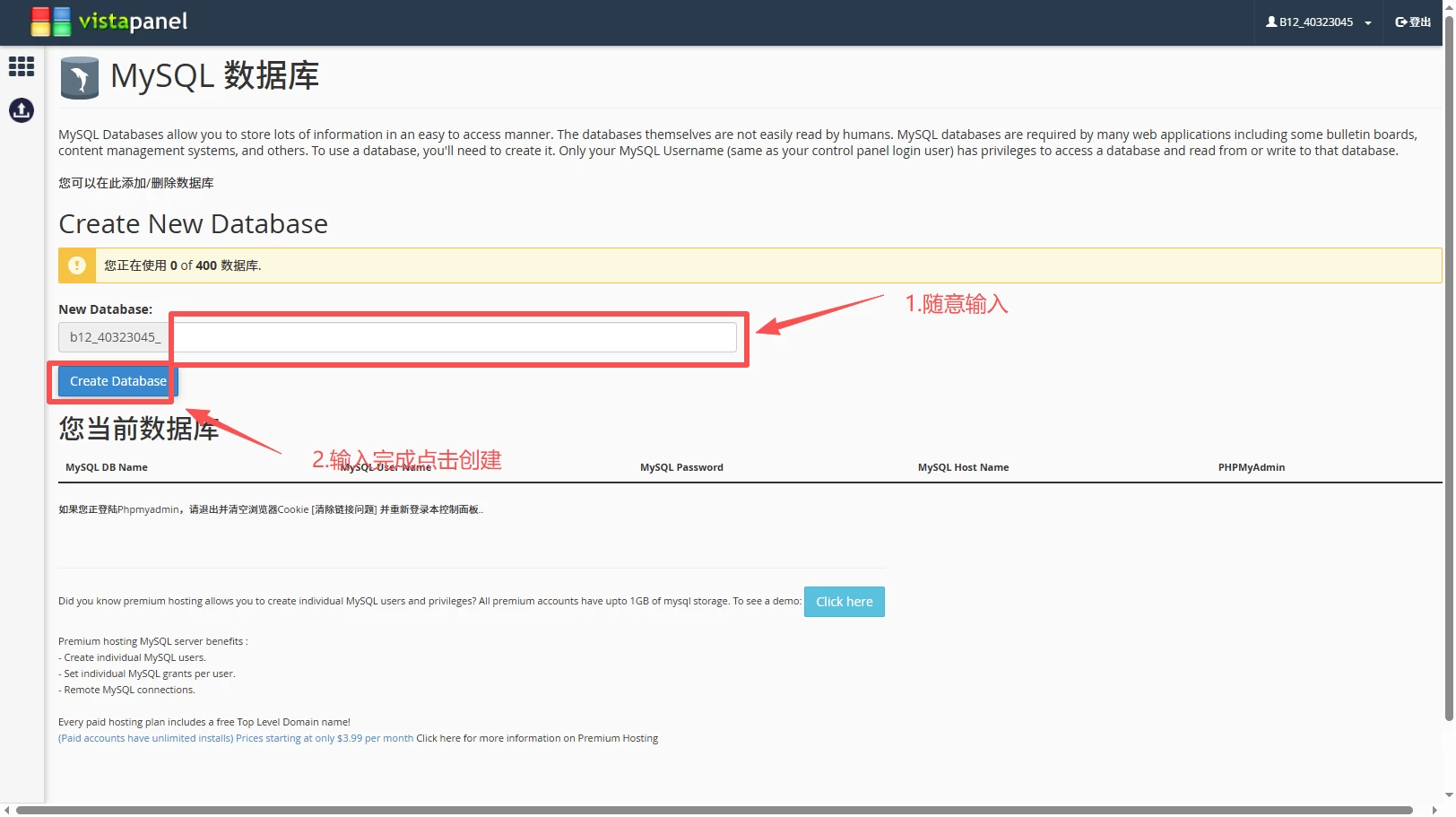Open the paid accounts pricing link
This screenshot has height=817, width=1456.
point(236,739)
